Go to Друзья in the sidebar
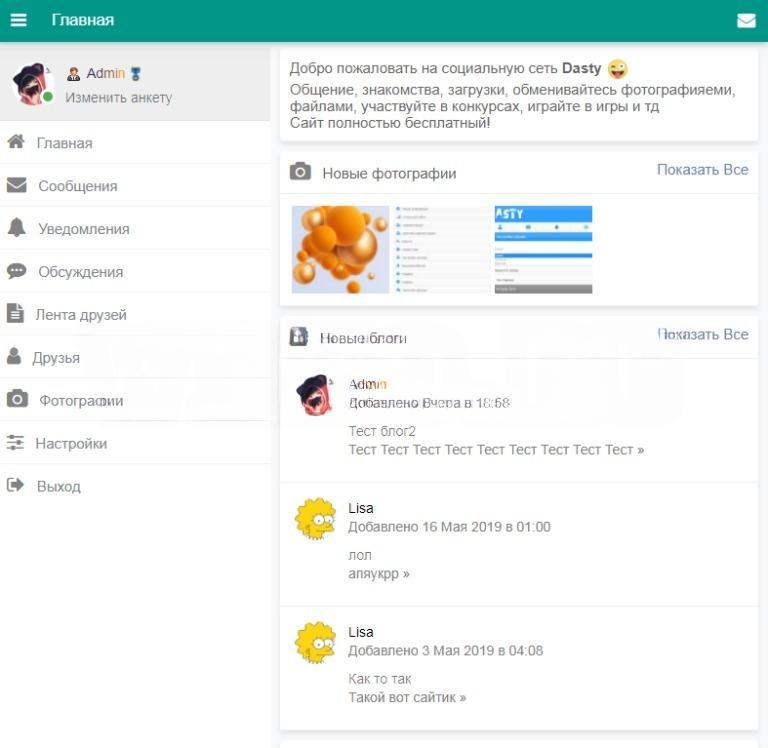This screenshot has height=748, width=768. (x=56, y=358)
